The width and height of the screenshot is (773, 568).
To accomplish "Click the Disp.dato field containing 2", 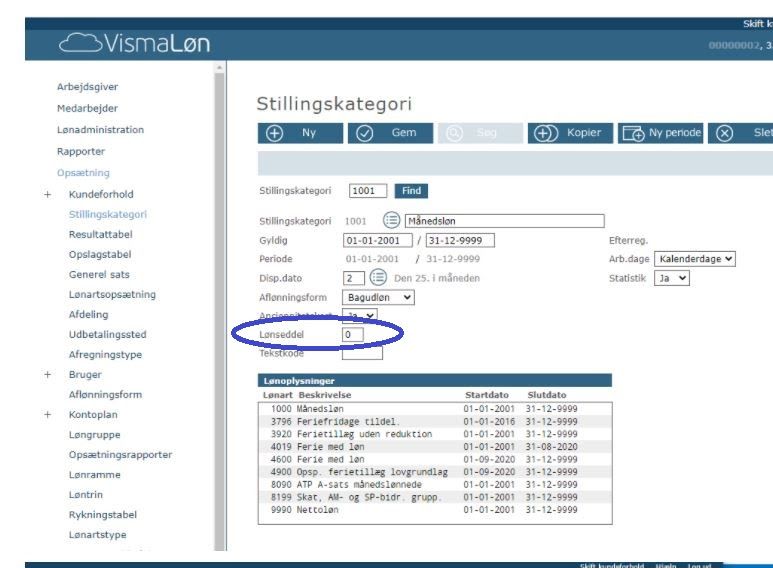I will point(353,278).
